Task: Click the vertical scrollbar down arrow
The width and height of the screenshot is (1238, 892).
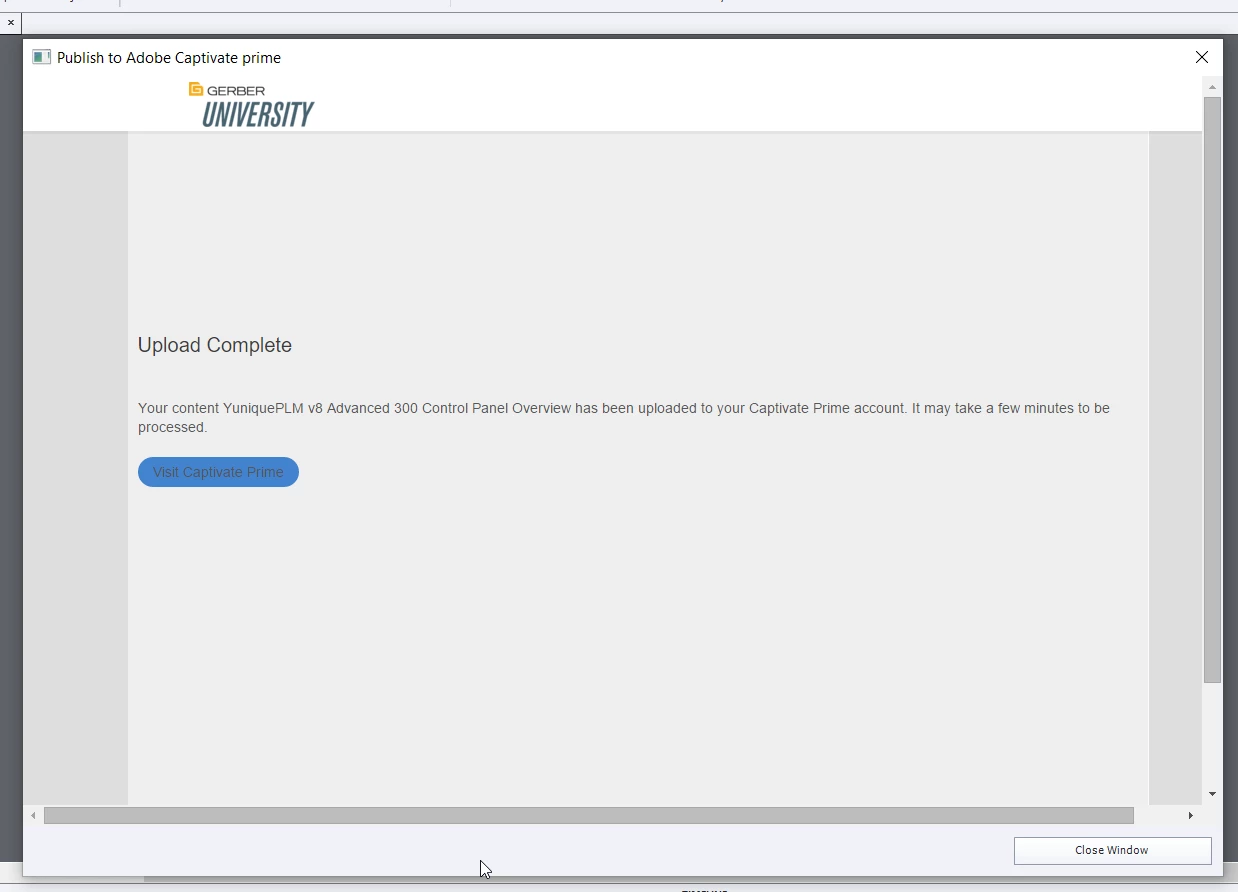Action: (1212, 794)
